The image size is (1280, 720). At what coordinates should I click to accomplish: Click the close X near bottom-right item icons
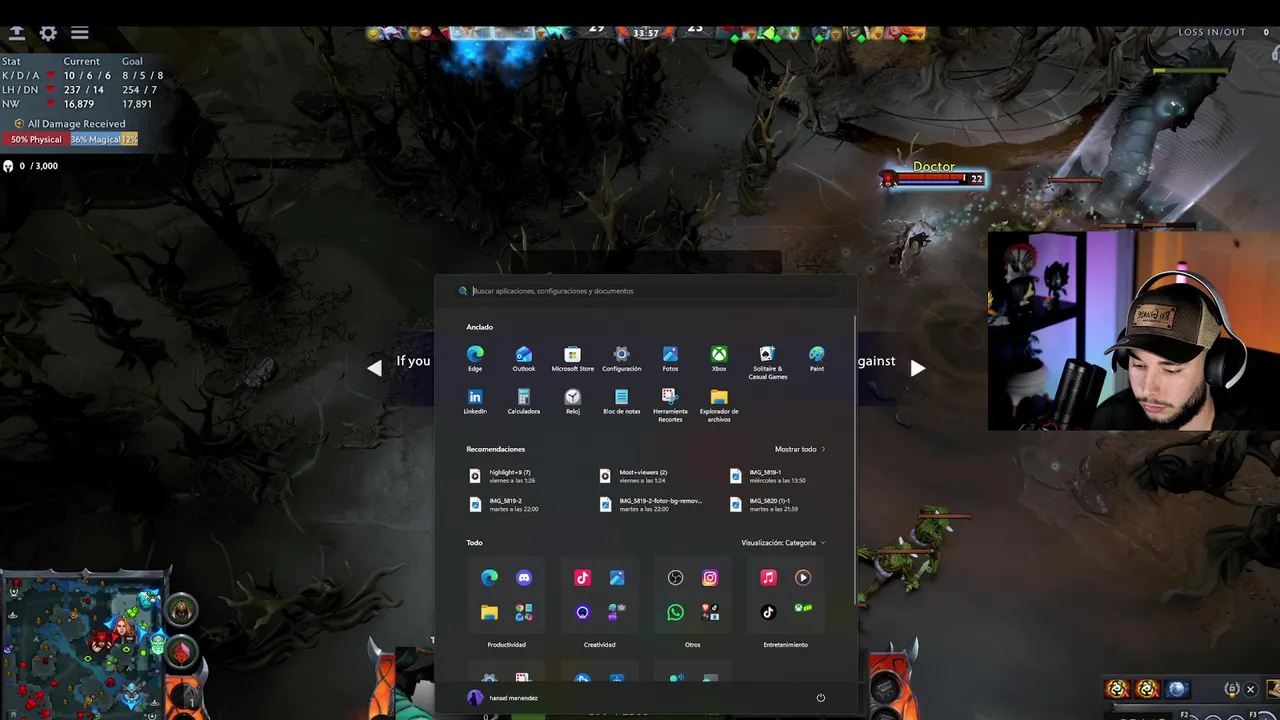1250,689
